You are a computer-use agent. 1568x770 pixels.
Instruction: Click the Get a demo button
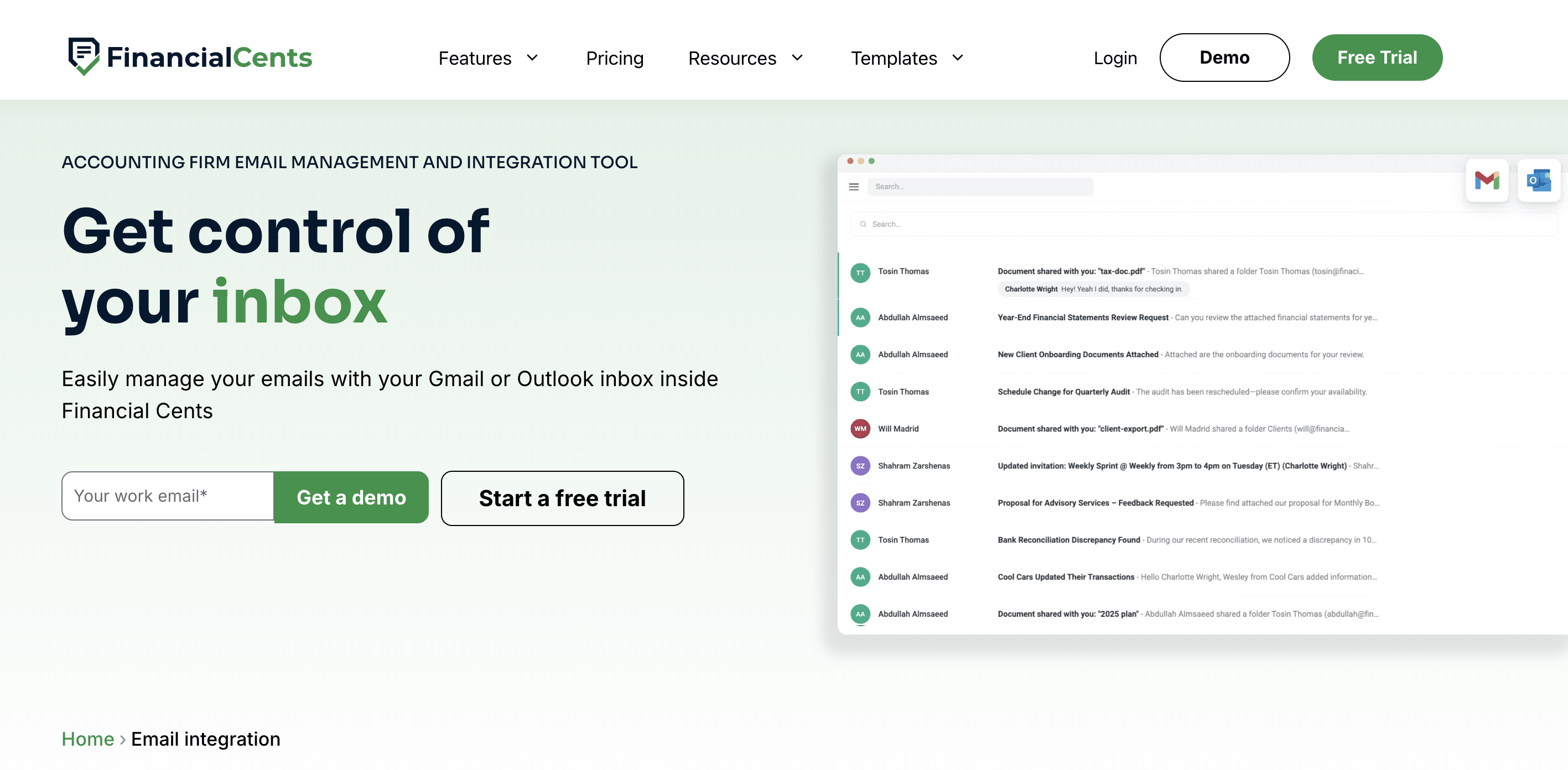[x=351, y=497]
